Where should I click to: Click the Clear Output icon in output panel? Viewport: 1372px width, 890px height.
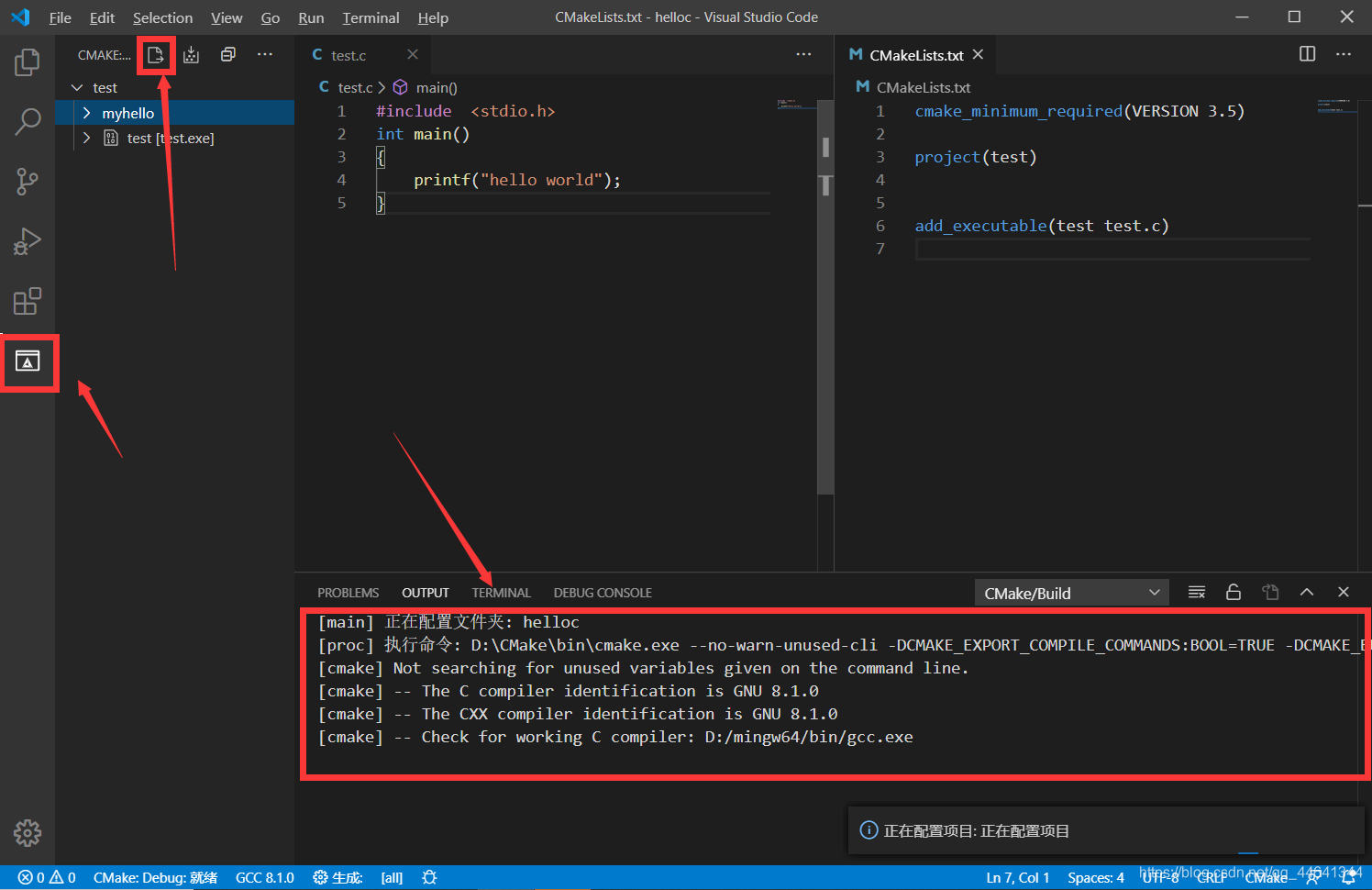(x=1197, y=592)
